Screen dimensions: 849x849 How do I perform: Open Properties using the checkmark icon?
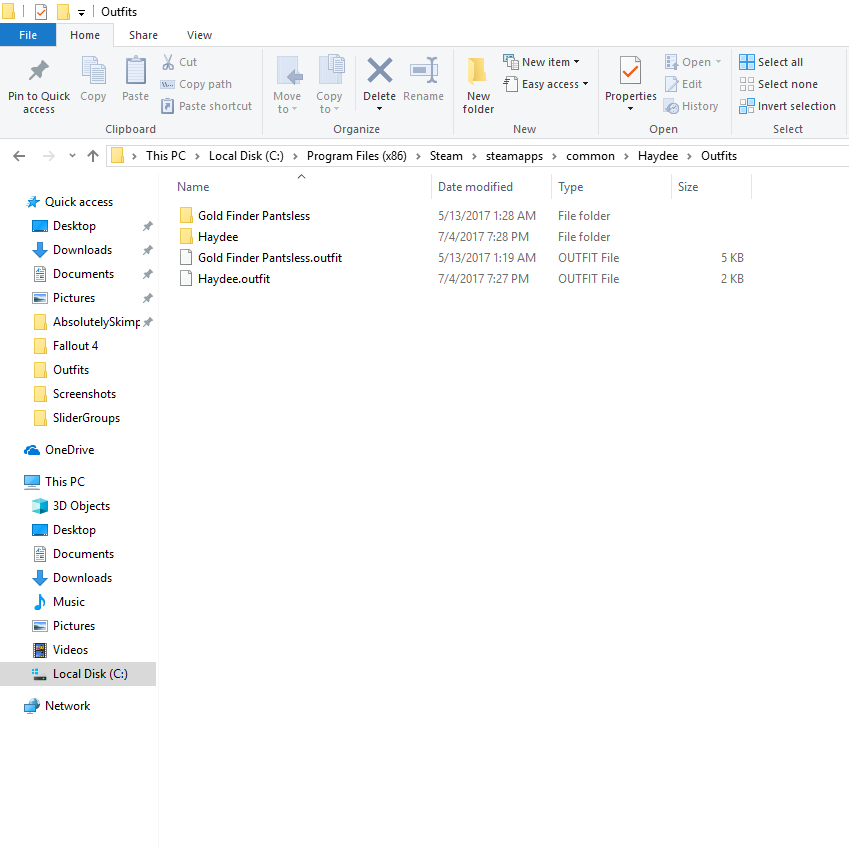(630, 73)
